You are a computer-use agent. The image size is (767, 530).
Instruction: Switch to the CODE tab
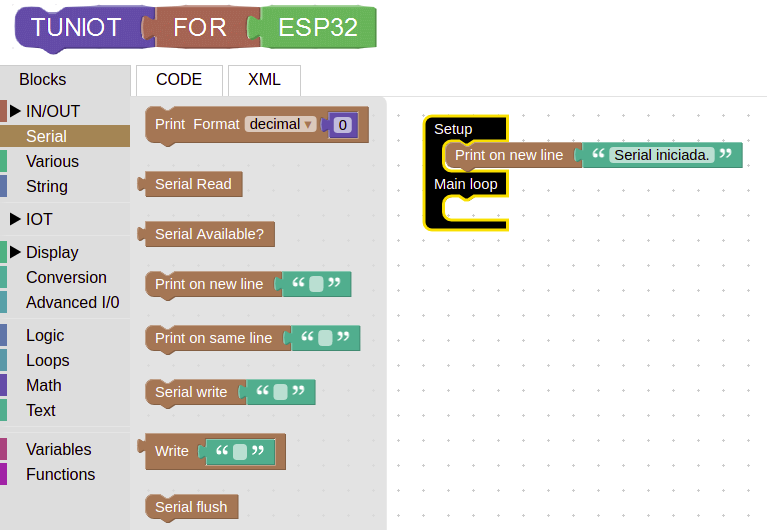coord(179,80)
